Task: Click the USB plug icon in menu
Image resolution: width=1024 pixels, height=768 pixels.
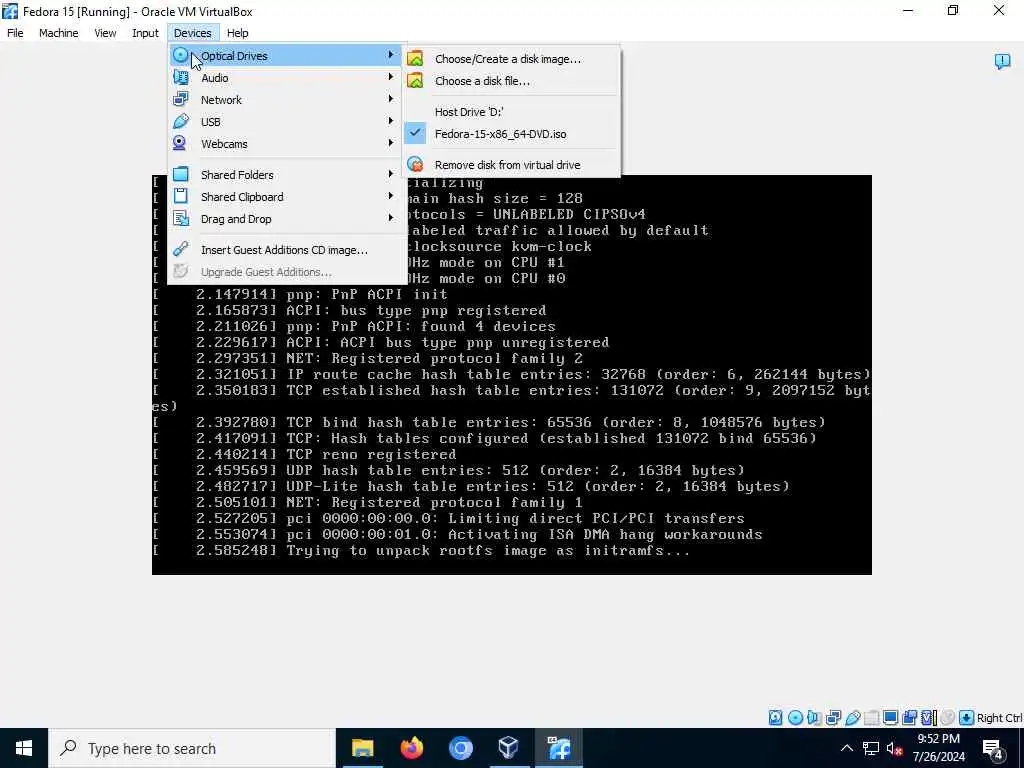Action: point(181,121)
